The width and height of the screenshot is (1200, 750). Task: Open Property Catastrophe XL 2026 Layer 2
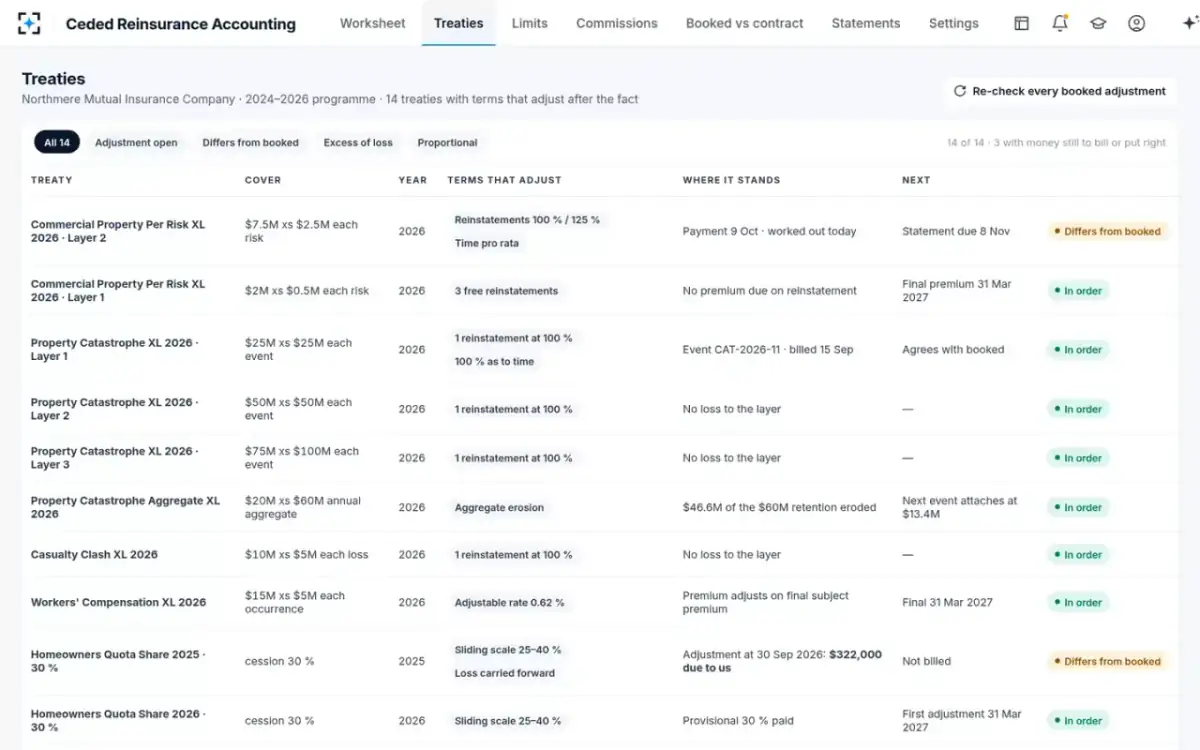click(115, 408)
